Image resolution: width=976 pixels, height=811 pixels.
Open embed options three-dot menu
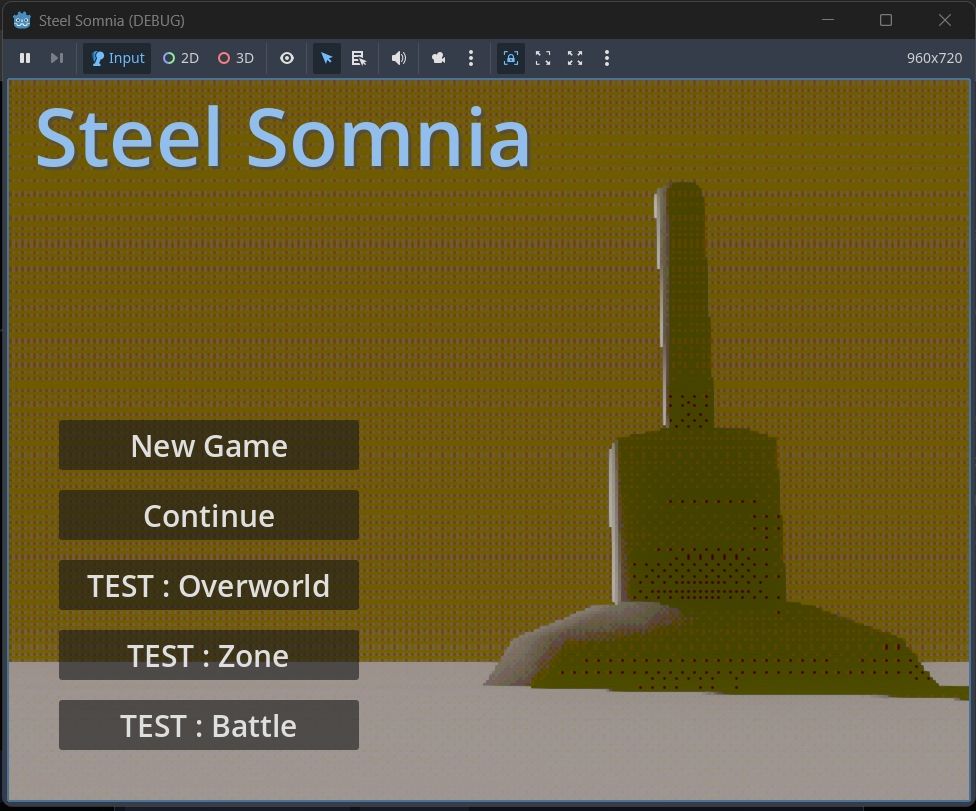pos(607,58)
